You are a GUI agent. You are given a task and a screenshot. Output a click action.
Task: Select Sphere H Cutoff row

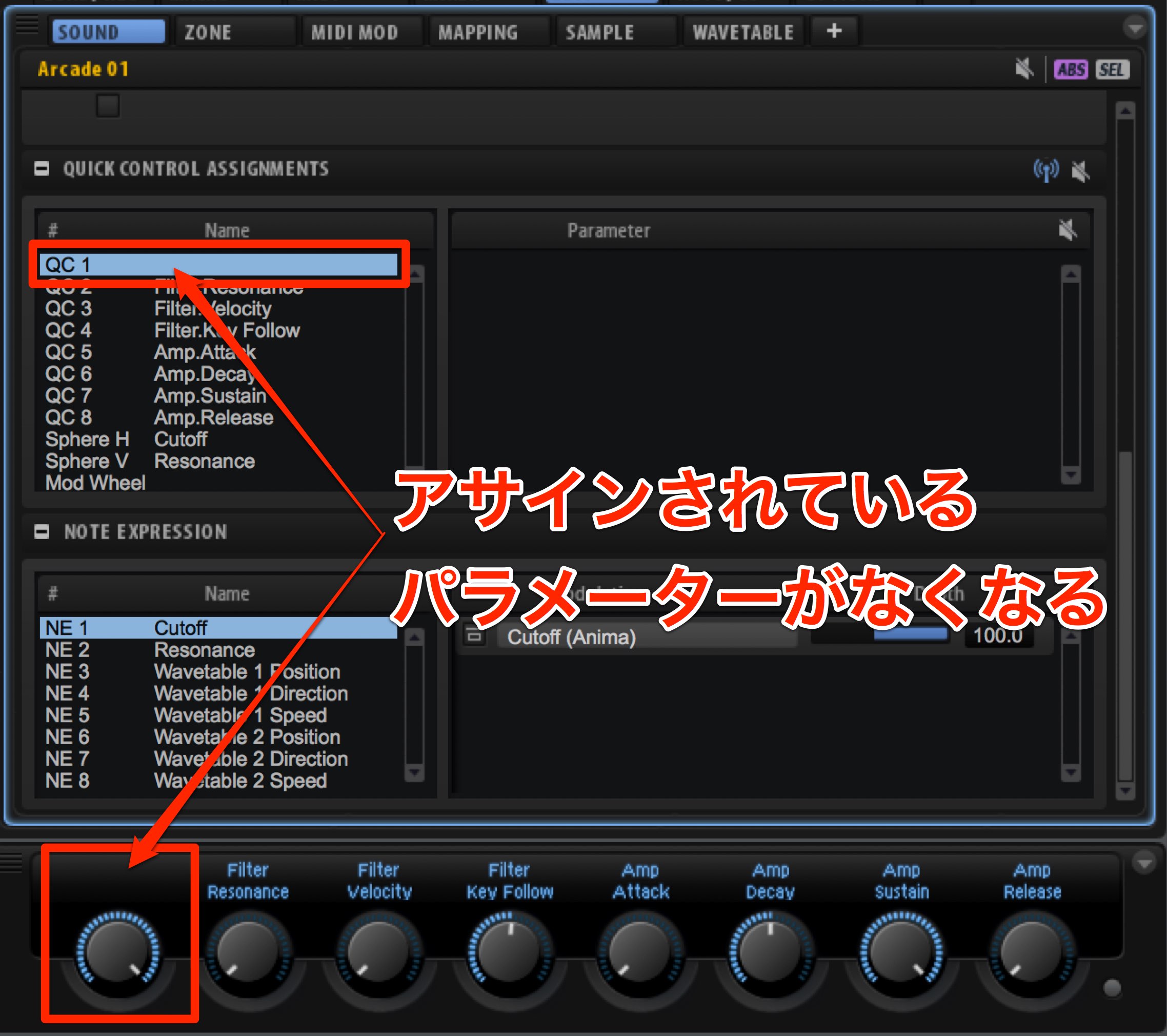[x=218, y=439]
